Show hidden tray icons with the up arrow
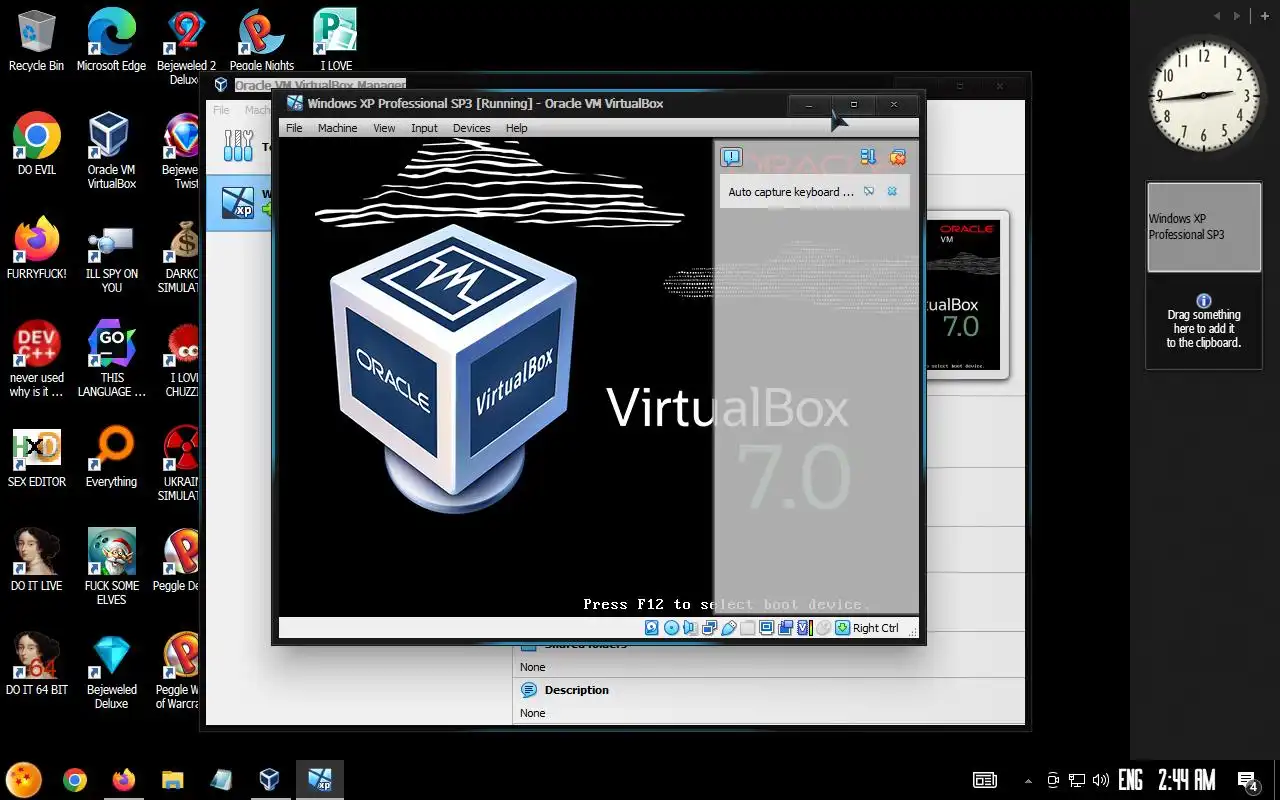This screenshot has width=1280, height=800. click(1028, 780)
